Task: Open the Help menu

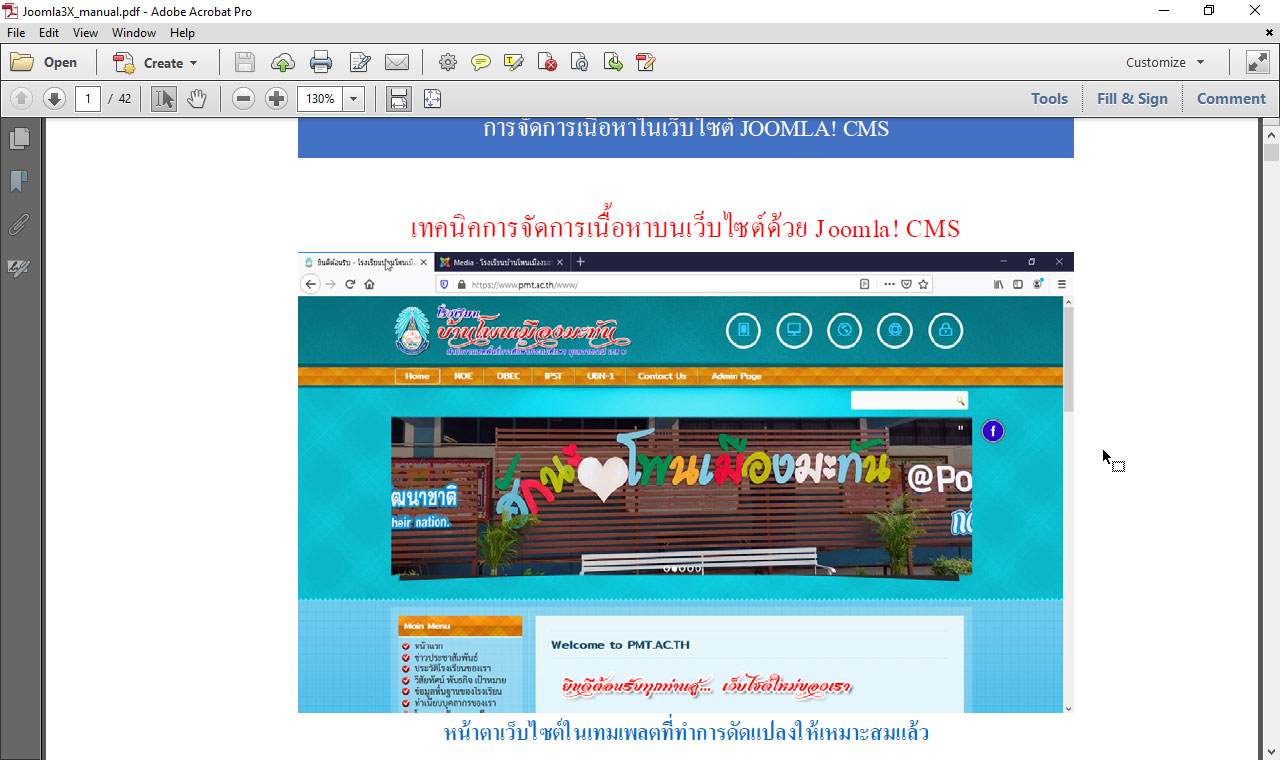Action: 182,33
